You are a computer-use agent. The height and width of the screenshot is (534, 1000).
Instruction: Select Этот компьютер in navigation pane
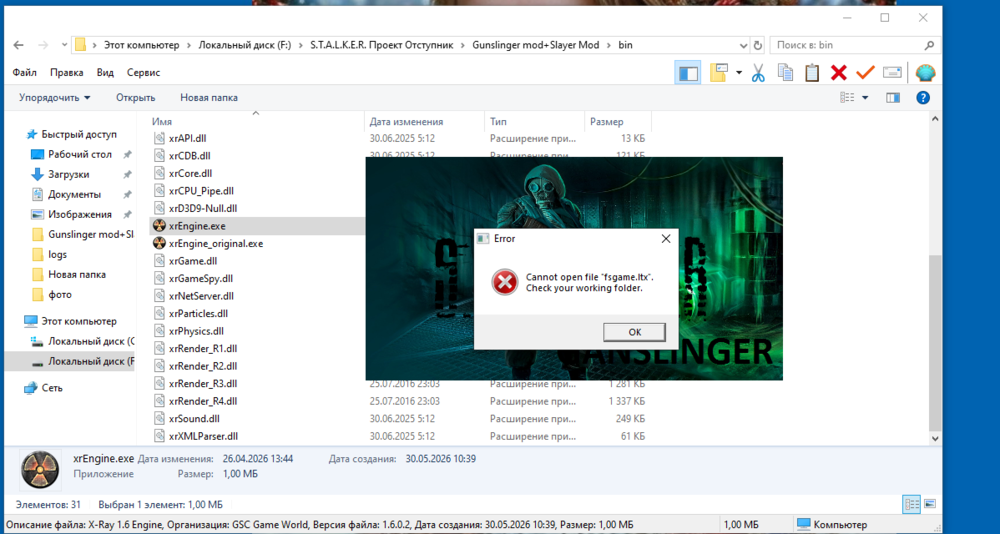[x=79, y=322]
